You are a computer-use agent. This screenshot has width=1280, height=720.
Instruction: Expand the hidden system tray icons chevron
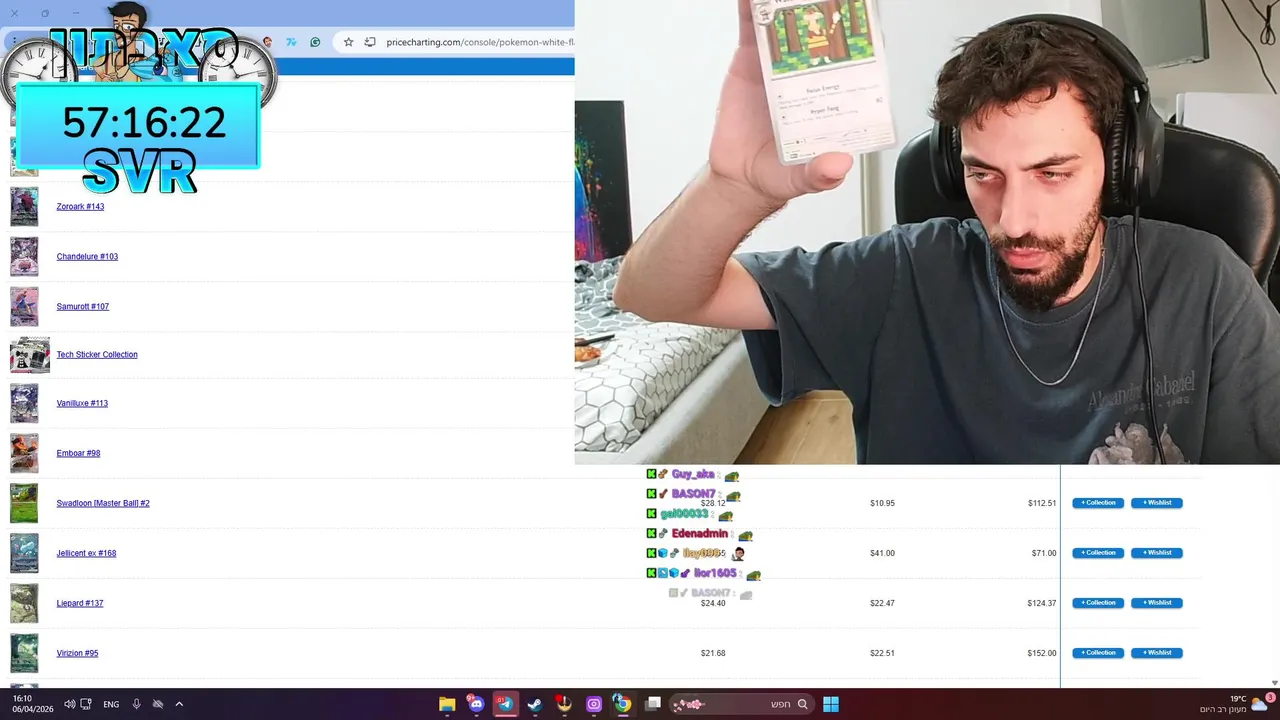click(179, 704)
